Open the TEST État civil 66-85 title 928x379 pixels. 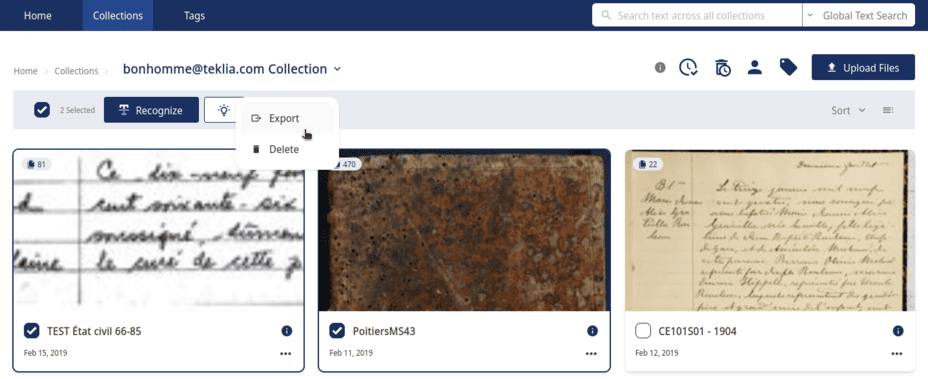click(94, 331)
